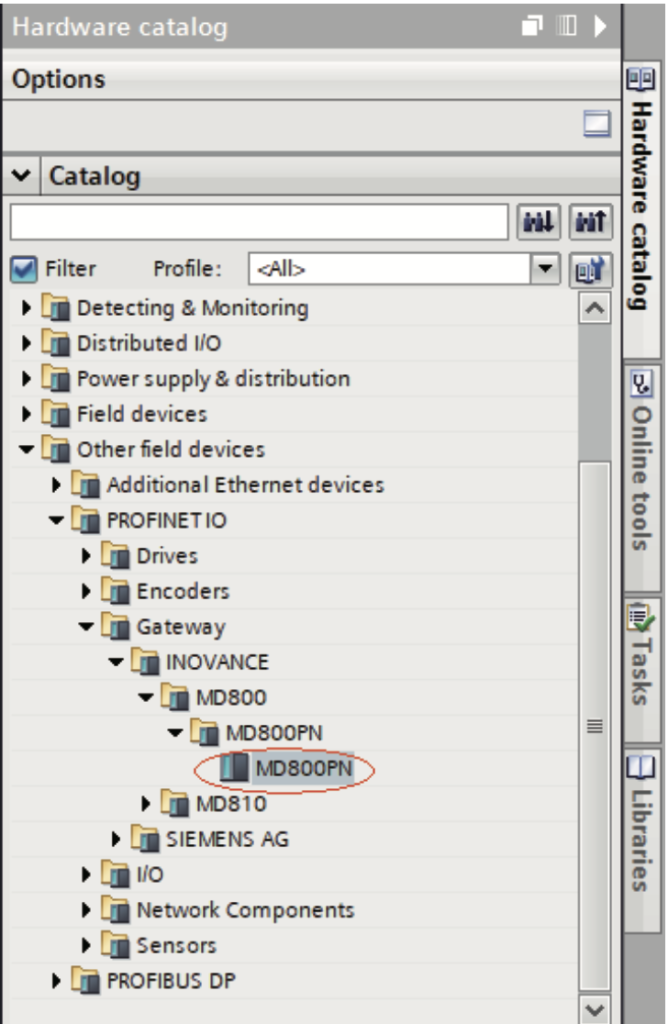Click the MD800PN device module icon
Image resolution: width=668 pixels, height=1024 pixels.
click(236, 768)
